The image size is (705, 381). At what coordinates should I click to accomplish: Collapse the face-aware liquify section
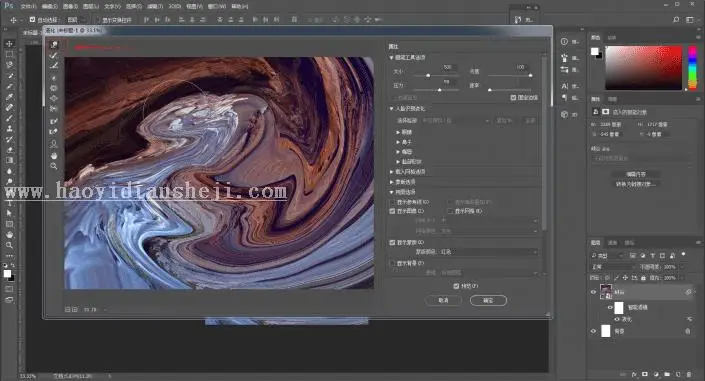(x=391, y=109)
